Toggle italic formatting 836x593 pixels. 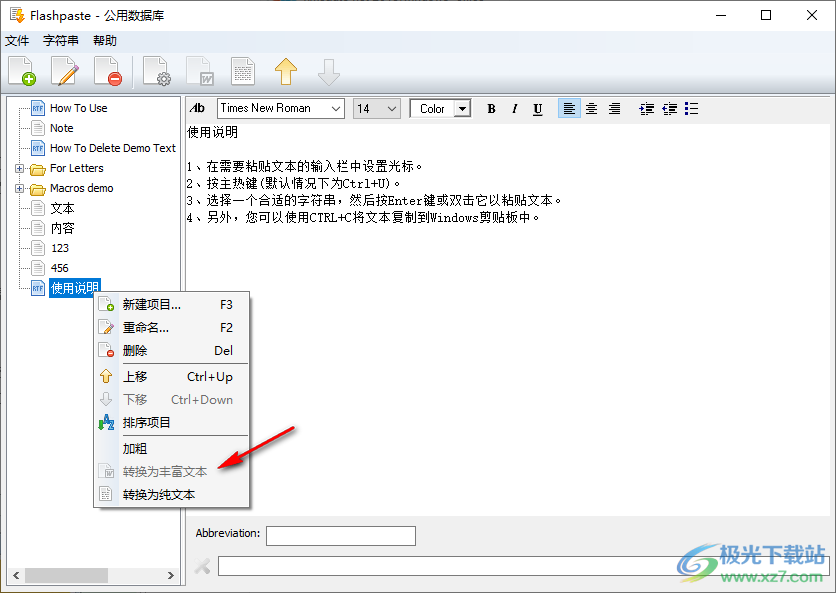[514, 108]
